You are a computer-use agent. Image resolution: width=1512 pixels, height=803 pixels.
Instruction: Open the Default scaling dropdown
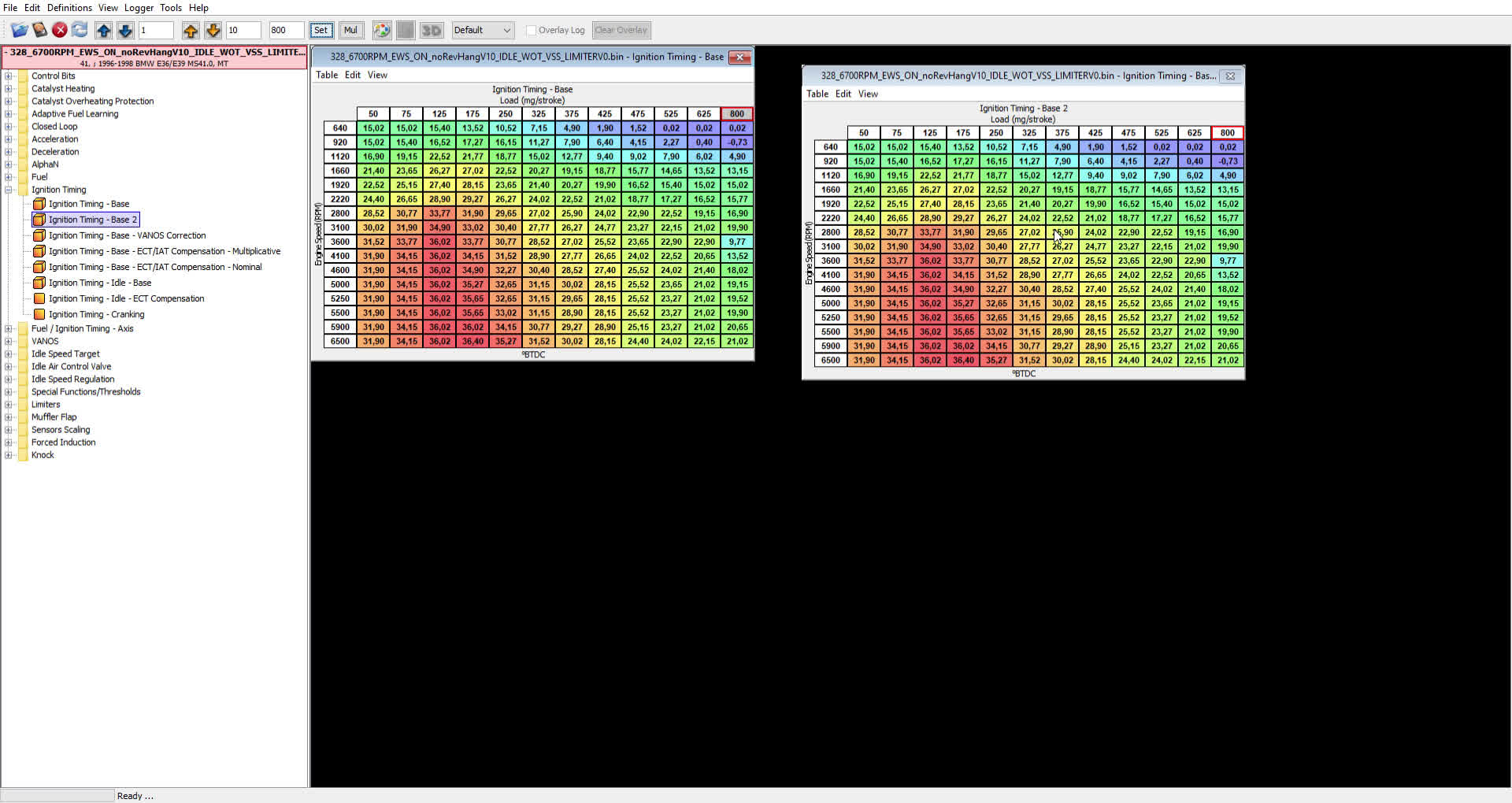[483, 30]
